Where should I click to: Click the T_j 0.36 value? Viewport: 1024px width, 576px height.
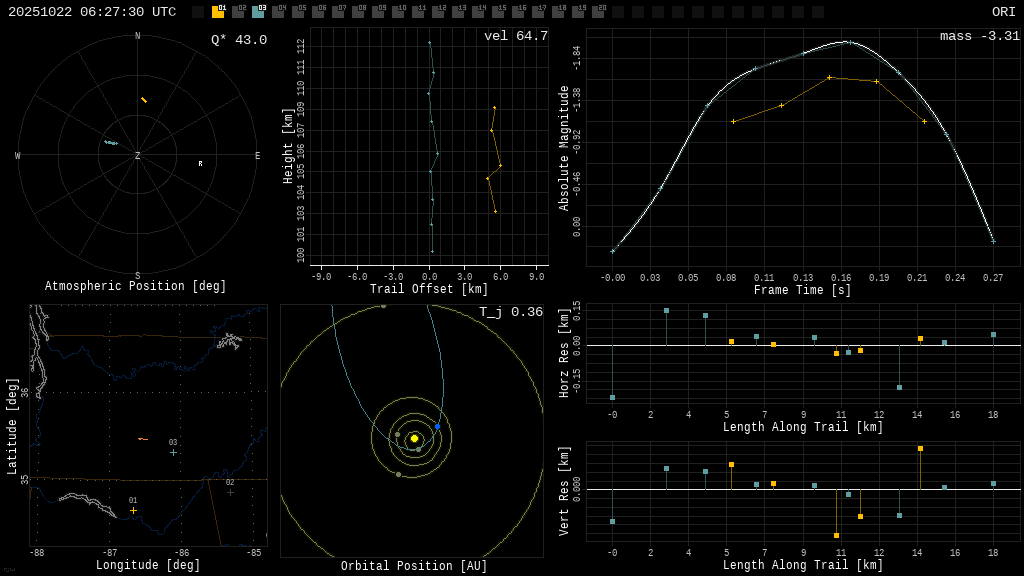pos(510,312)
